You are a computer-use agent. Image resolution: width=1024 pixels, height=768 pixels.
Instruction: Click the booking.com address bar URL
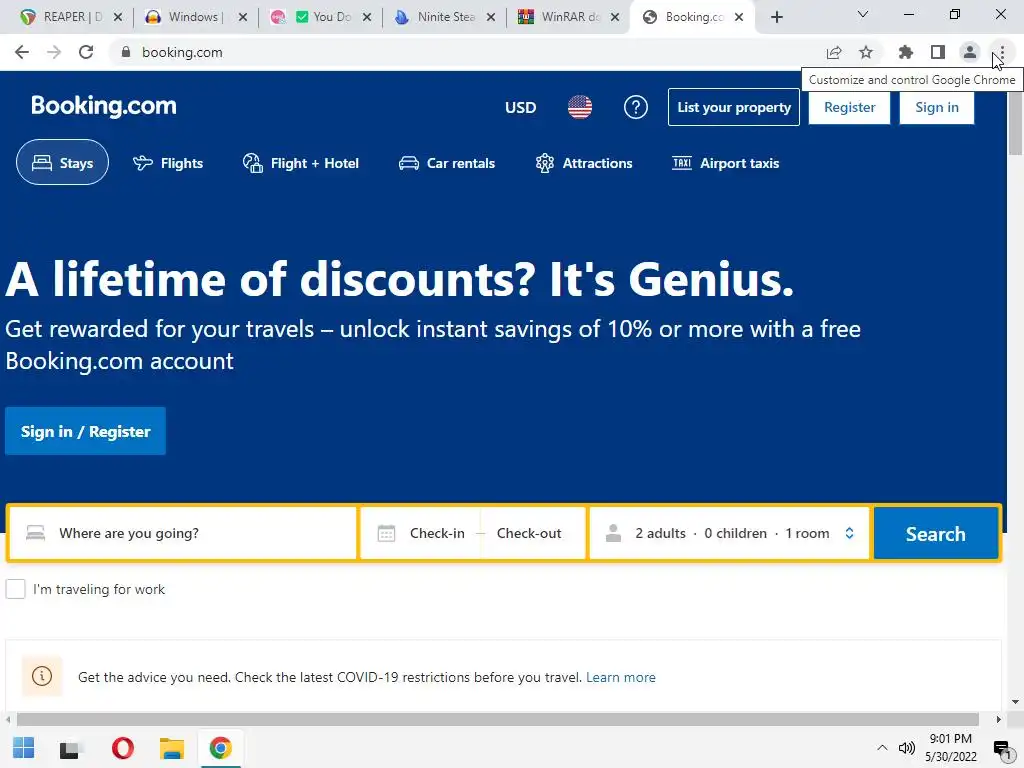point(182,52)
